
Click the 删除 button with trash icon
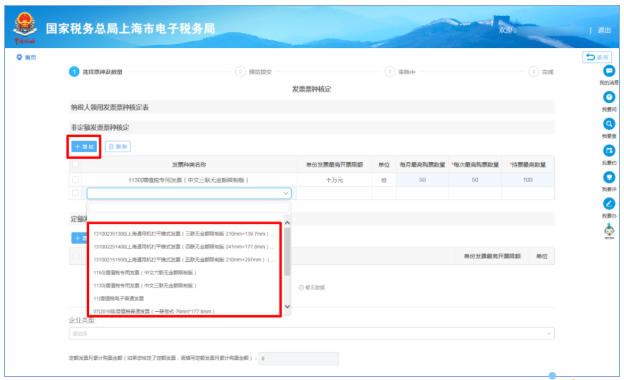(118, 146)
